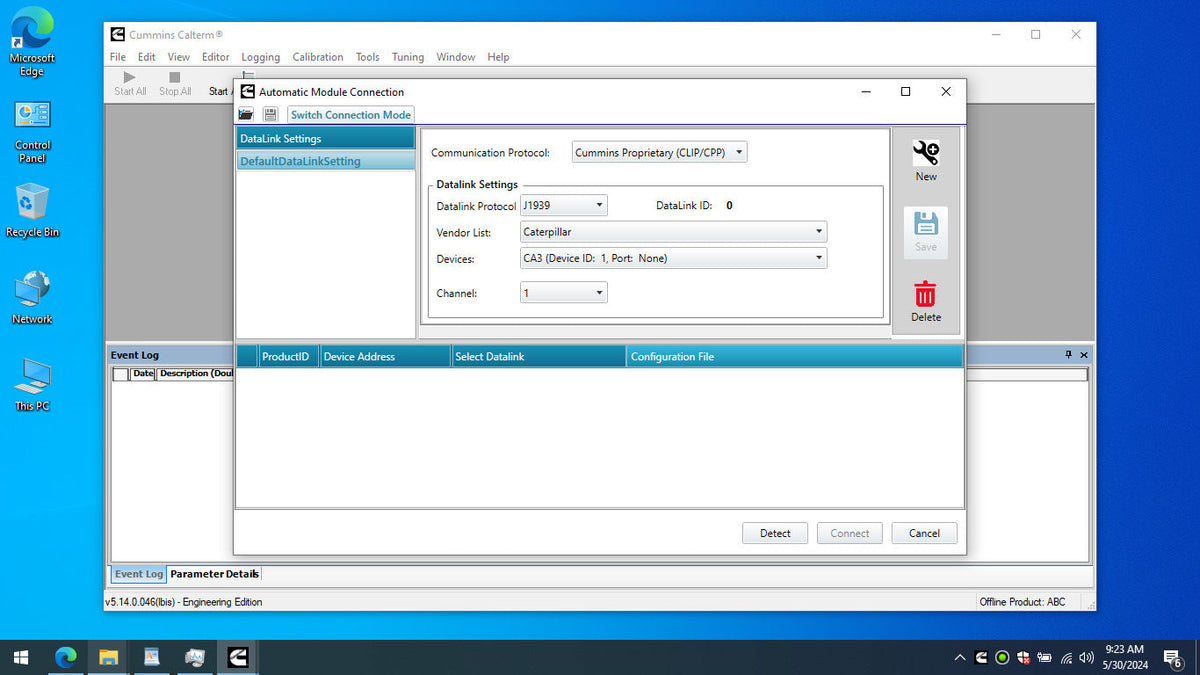Launch Cummins Calterm from the taskbar
Screen dimensions: 1200x675
238,657
